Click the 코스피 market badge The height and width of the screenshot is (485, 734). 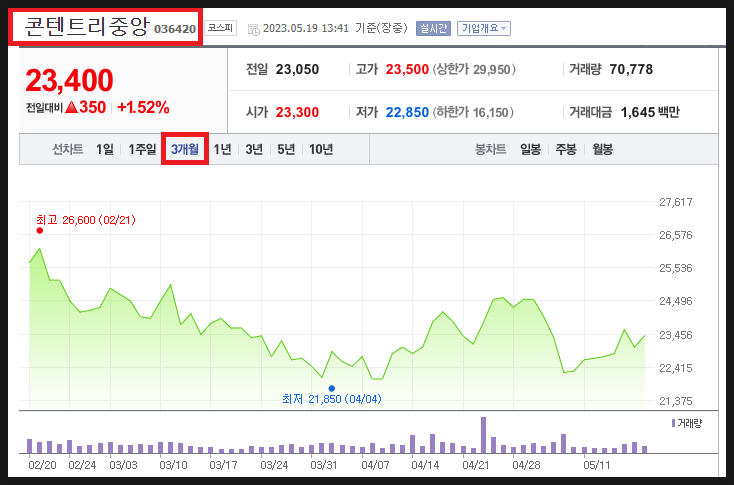220,28
